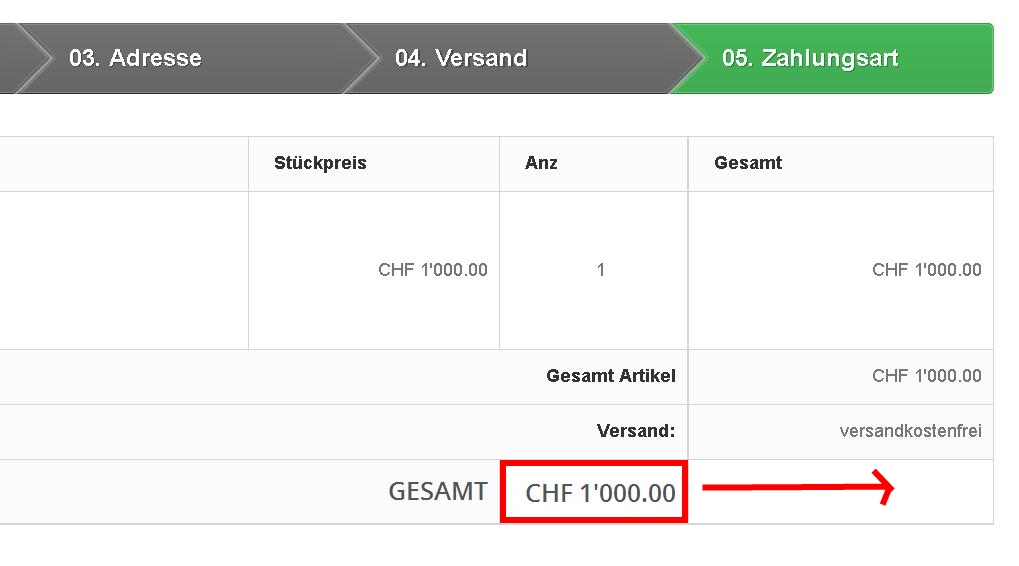The width and height of the screenshot is (1019, 566).
Task: Select the green "05. Zahlungsart" step
Action: click(x=810, y=58)
